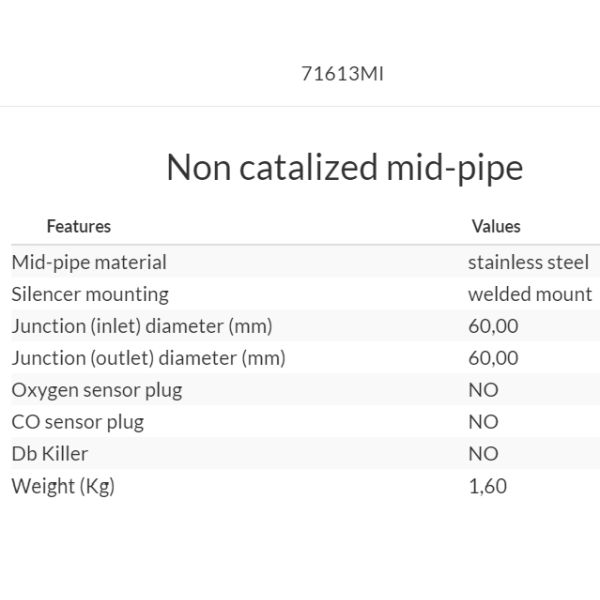
Task: Click the outlet diameter value 60,00
Action: click(x=493, y=358)
